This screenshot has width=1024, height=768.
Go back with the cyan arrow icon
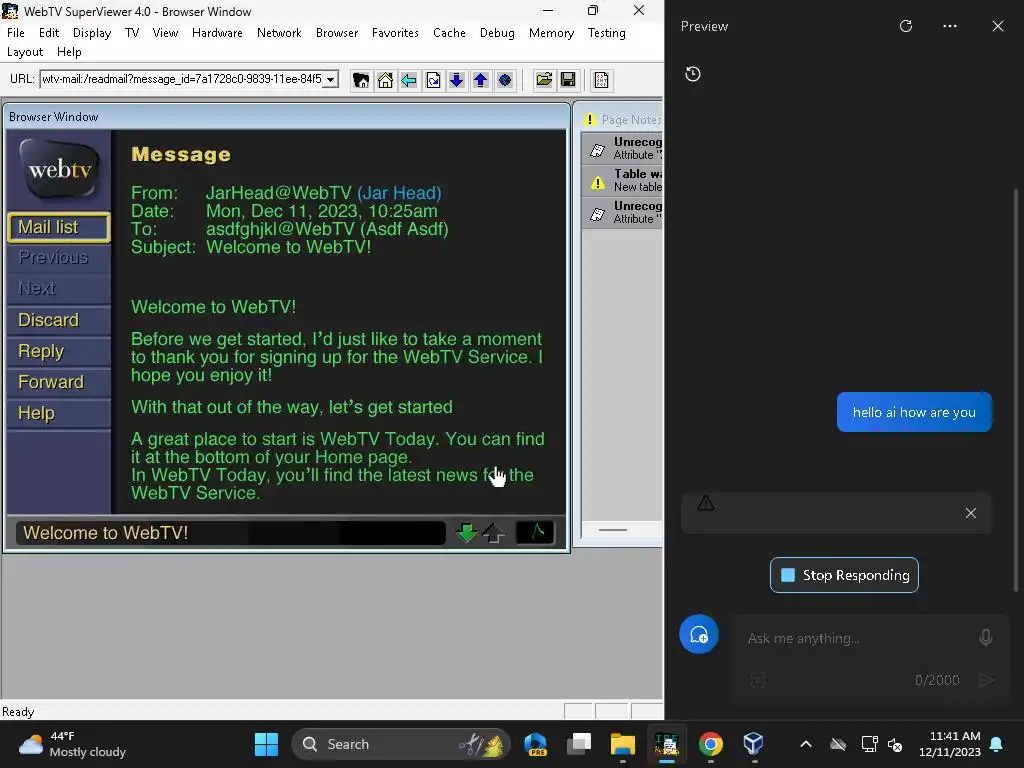pyautogui.click(x=409, y=80)
